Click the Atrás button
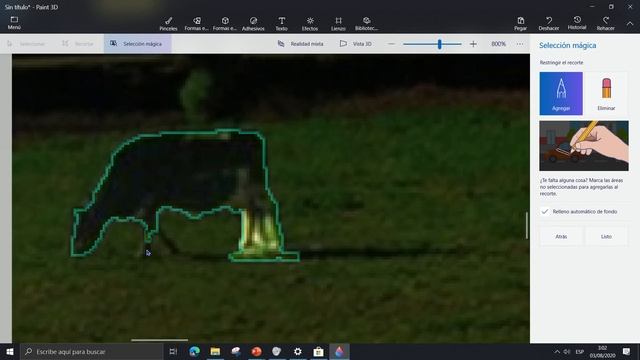The image size is (640, 360). [561, 236]
